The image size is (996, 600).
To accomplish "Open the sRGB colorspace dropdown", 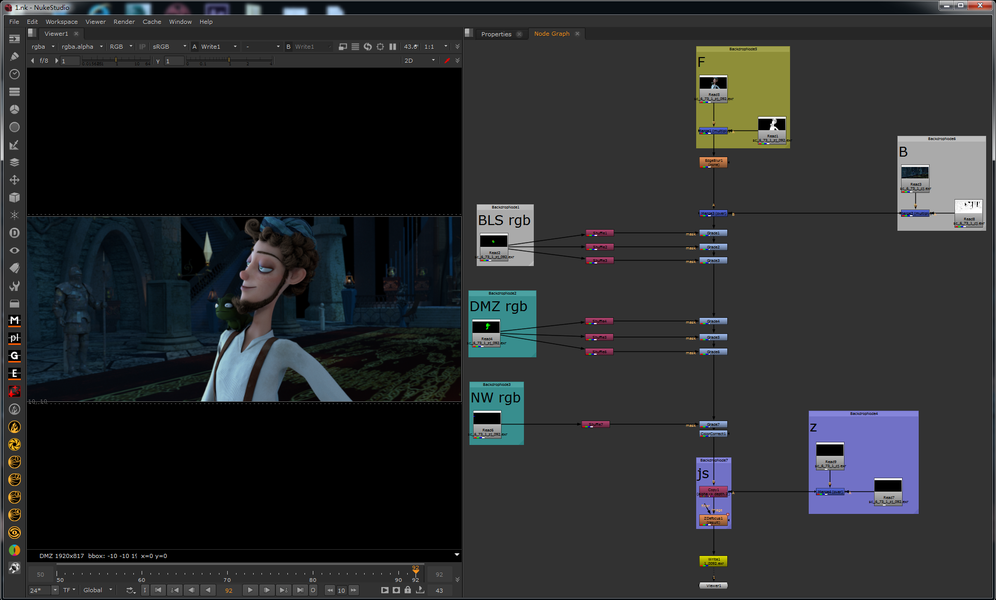I will (169, 46).
